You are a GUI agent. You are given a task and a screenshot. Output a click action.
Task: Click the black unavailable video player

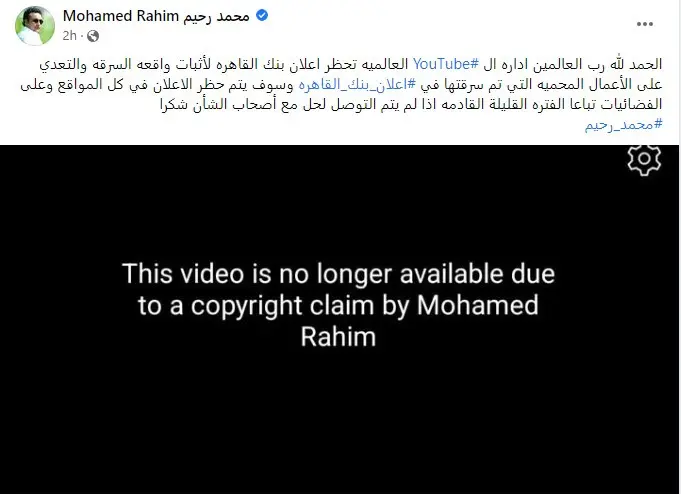coord(339,319)
